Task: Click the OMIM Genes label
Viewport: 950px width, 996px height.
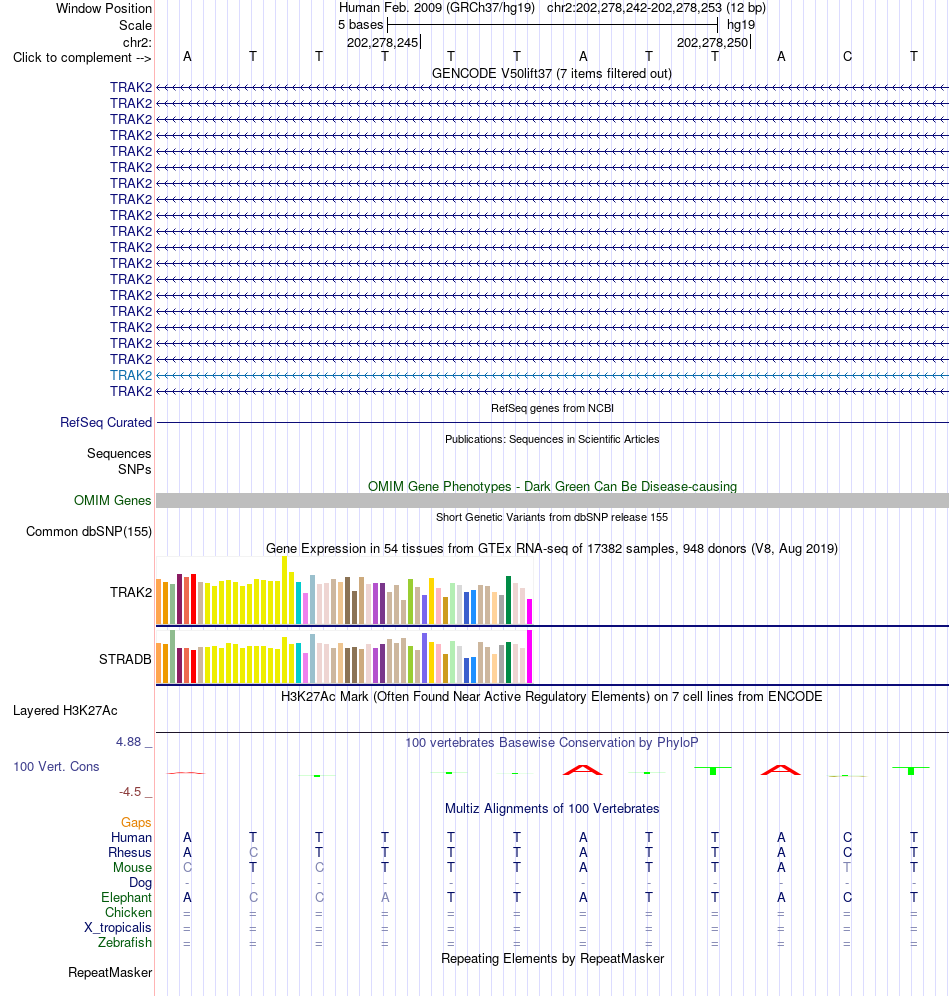Action: (112, 501)
